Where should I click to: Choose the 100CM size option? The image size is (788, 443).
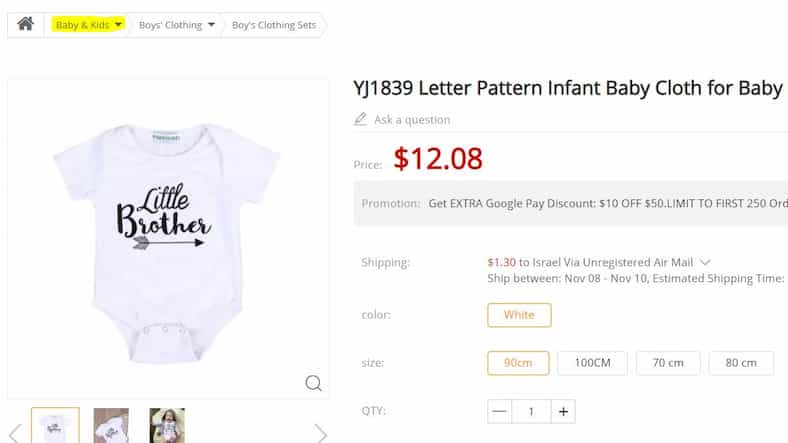(x=591, y=362)
